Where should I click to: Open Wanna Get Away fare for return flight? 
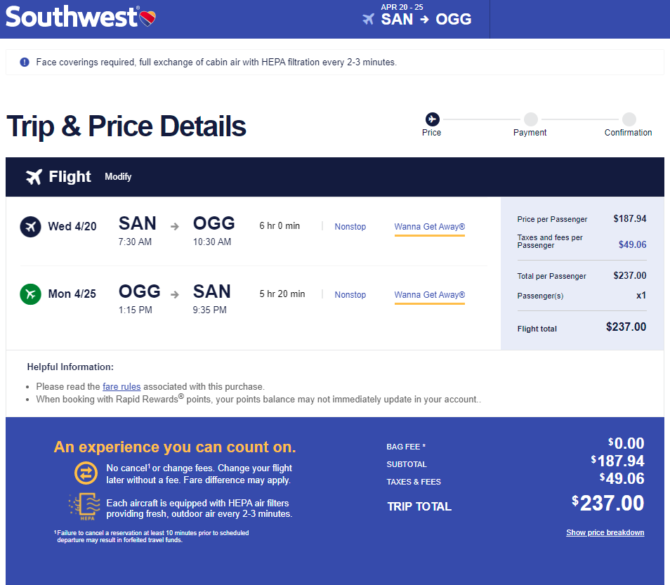point(429,295)
